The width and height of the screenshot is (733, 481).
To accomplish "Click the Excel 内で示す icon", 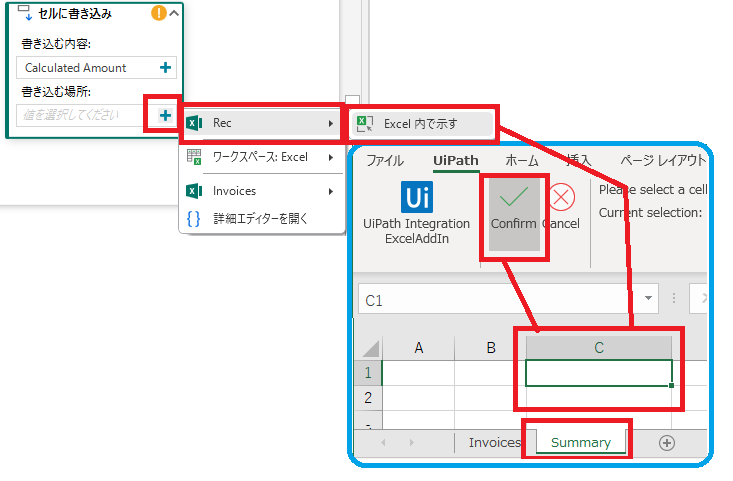I will point(365,124).
